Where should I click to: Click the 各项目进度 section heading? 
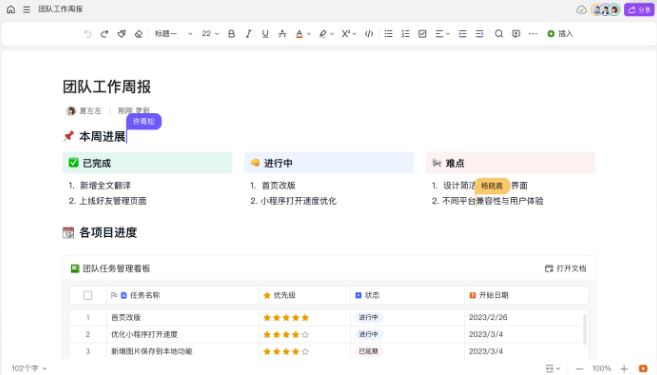(108, 233)
